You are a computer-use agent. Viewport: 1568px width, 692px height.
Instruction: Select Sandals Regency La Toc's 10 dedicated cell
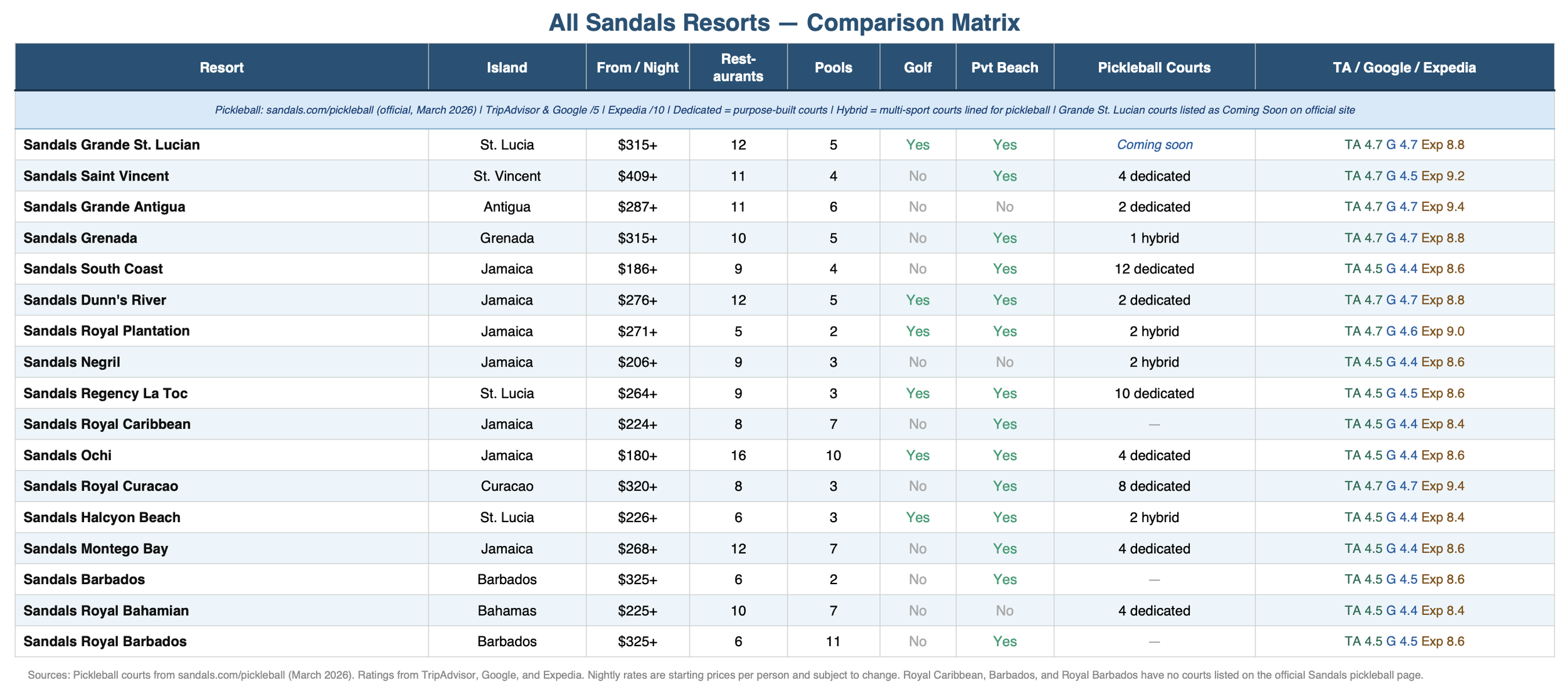[1154, 394]
